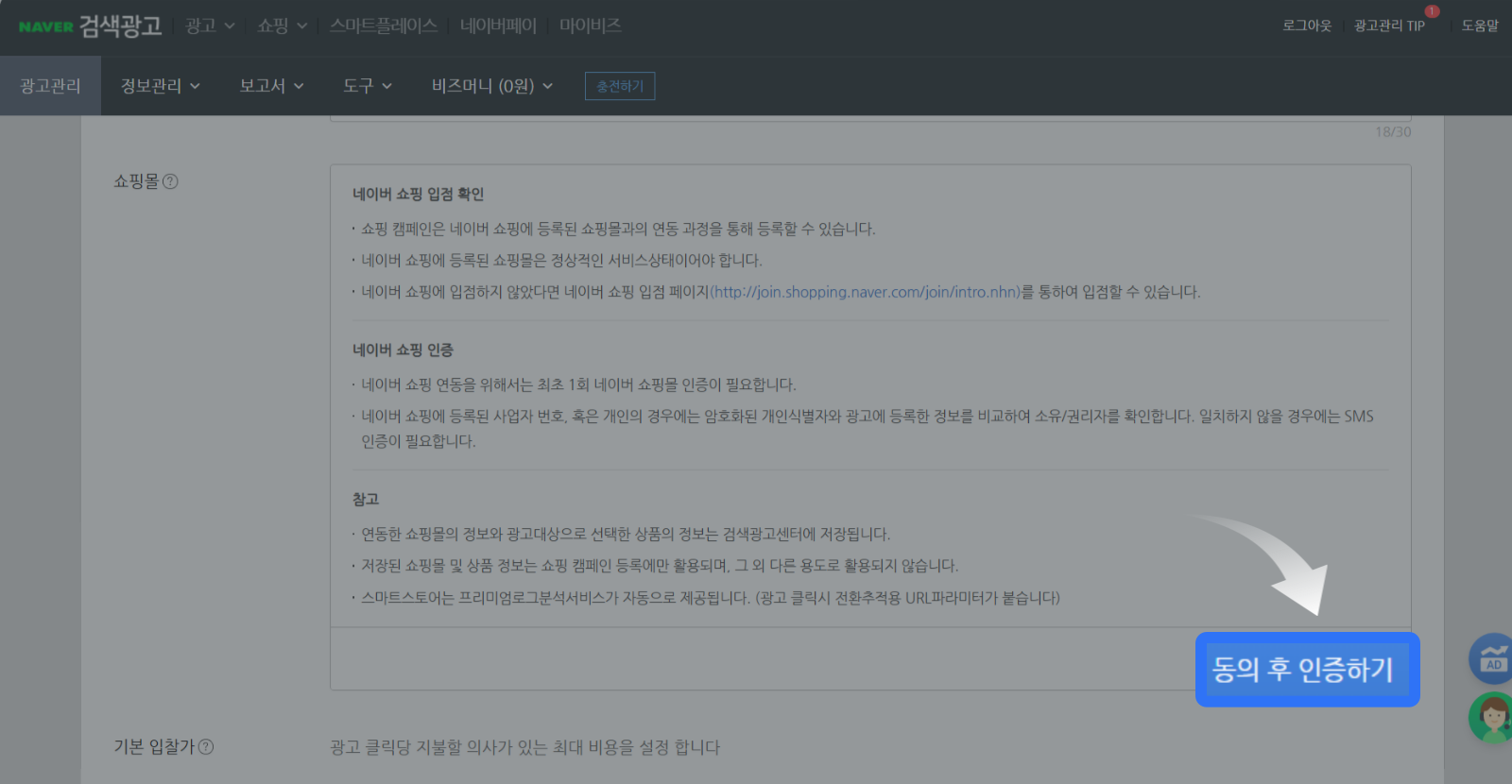The width and height of the screenshot is (1512, 784).
Task: Open the 기본 입찰가 help question-mark icon
Action: point(206,746)
